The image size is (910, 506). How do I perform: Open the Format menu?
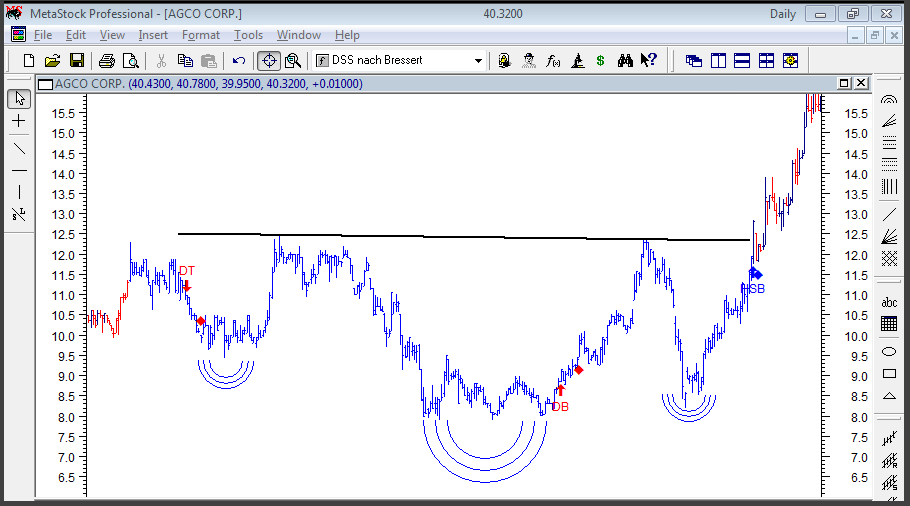click(201, 35)
